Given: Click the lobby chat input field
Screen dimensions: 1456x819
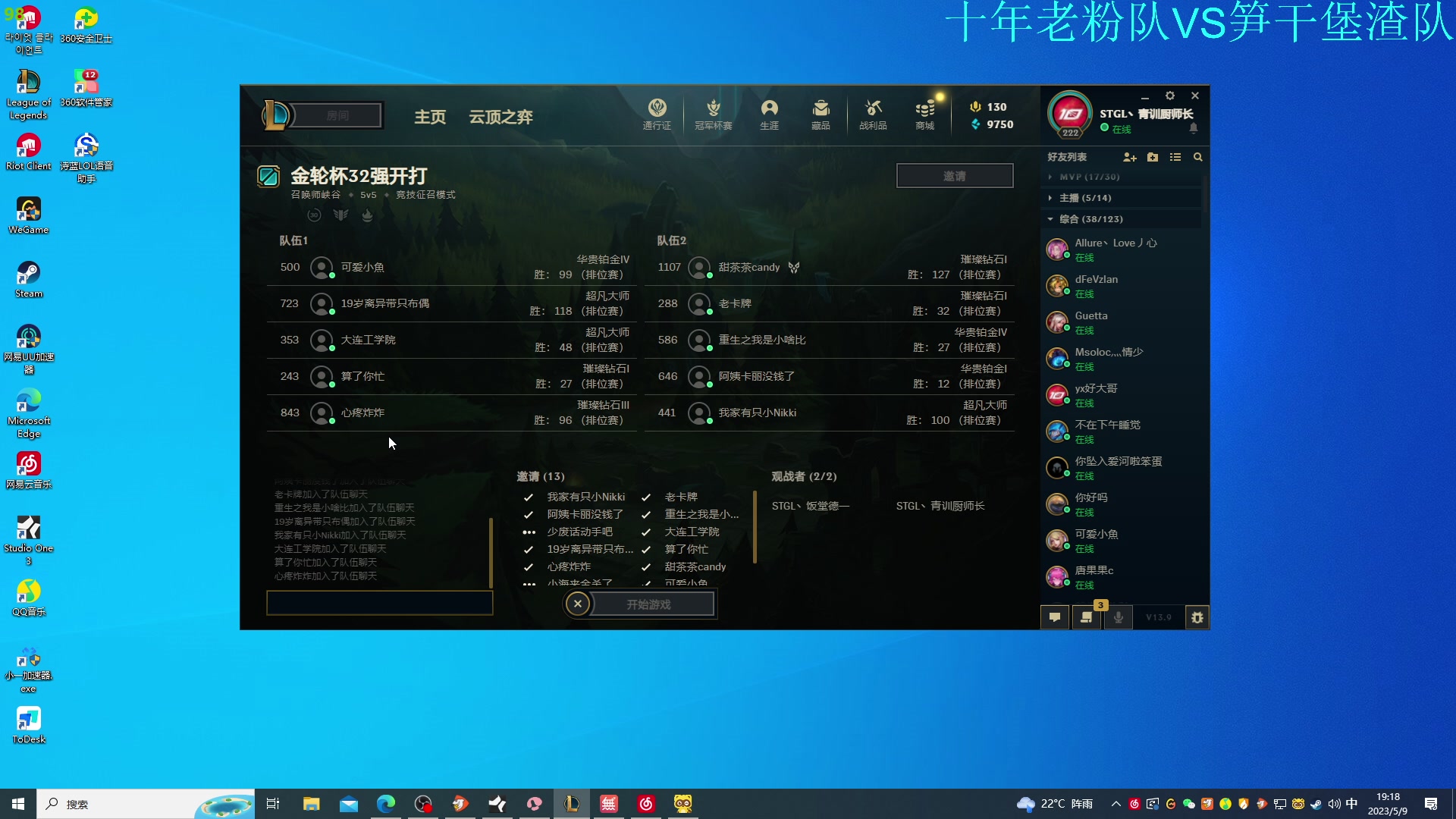Looking at the screenshot, I should point(379,602).
